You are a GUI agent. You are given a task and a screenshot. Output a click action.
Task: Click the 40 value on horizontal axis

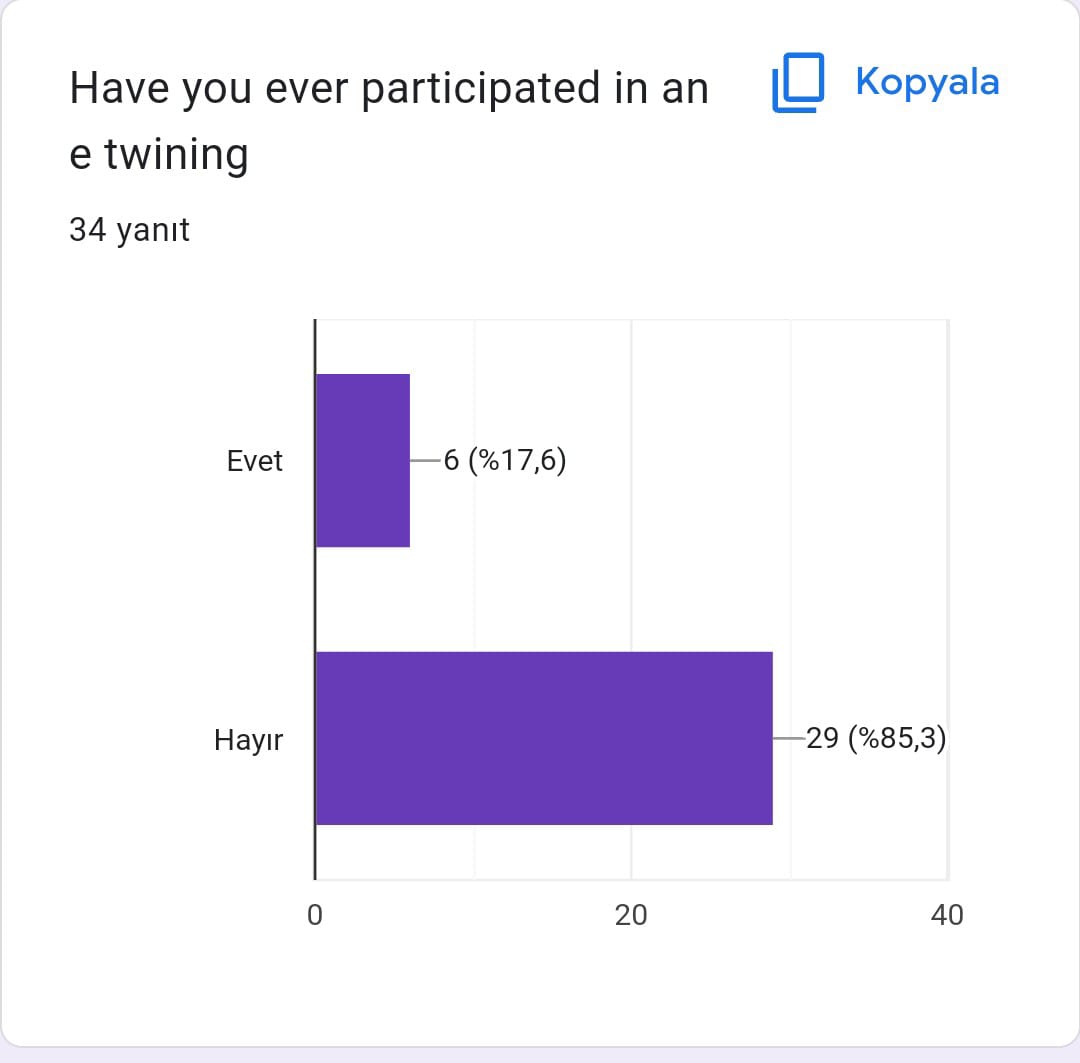[x=946, y=915]
